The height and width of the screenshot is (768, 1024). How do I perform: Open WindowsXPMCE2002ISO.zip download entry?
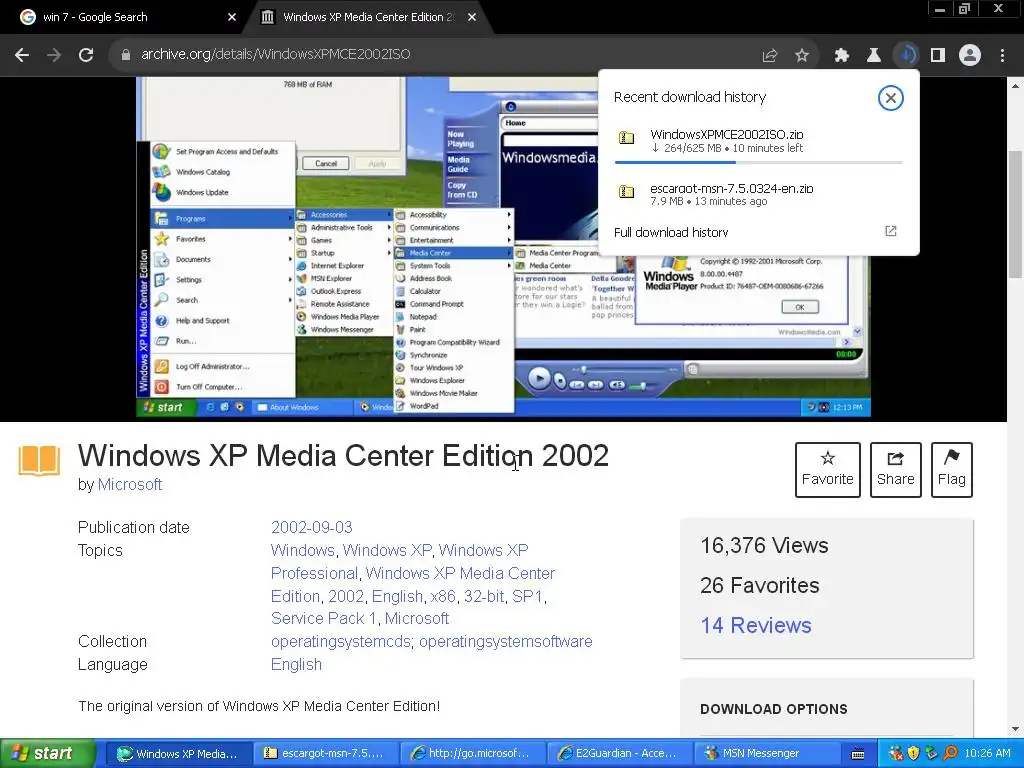[758, 140]
